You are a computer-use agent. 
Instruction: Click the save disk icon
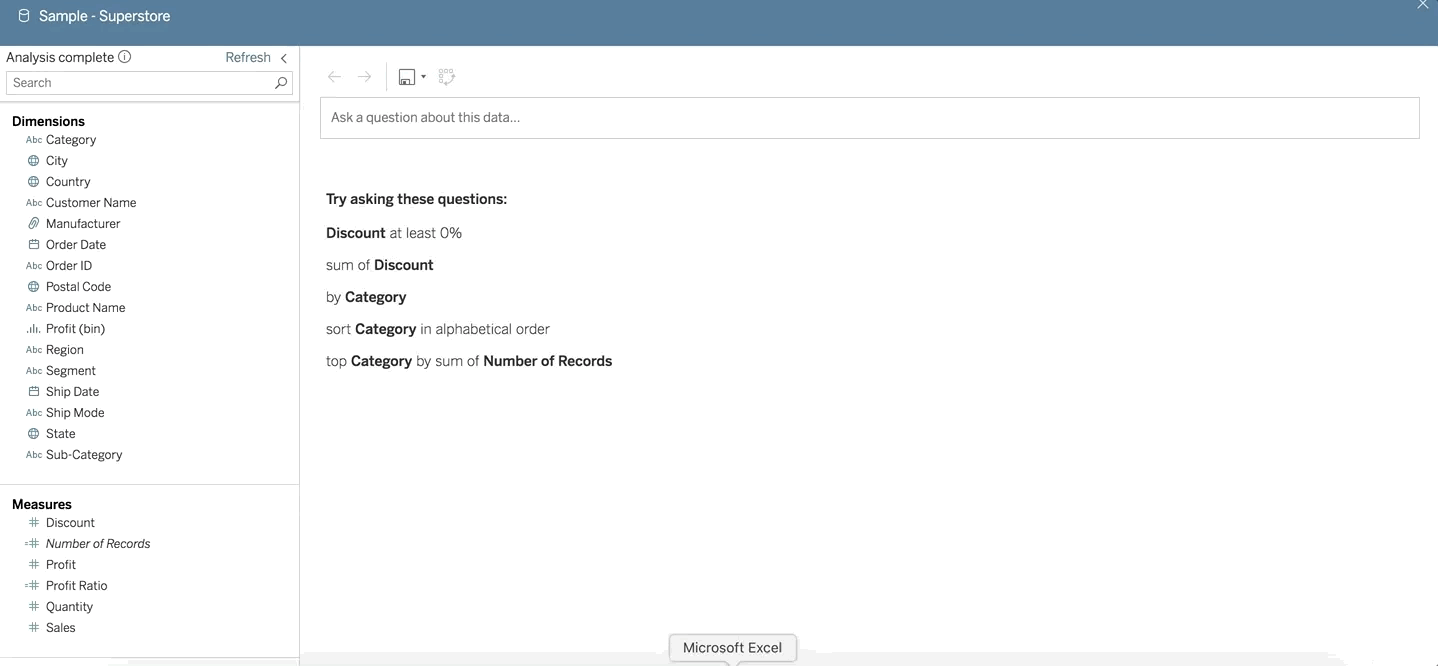407,77
